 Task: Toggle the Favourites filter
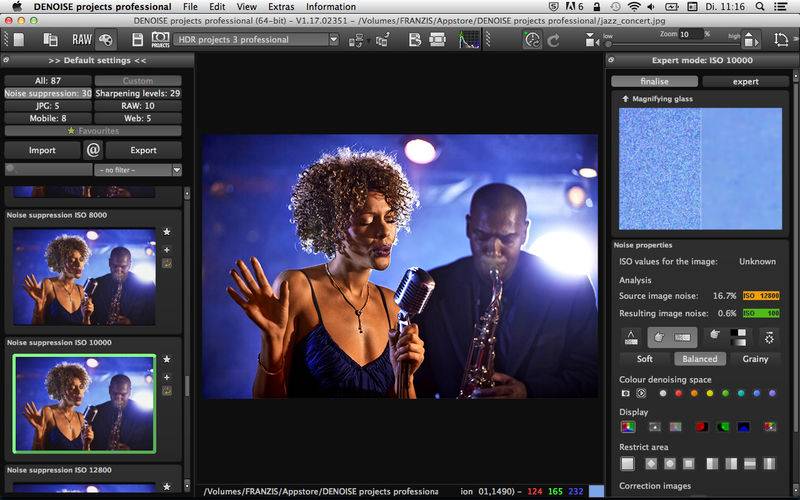[92, 131]
